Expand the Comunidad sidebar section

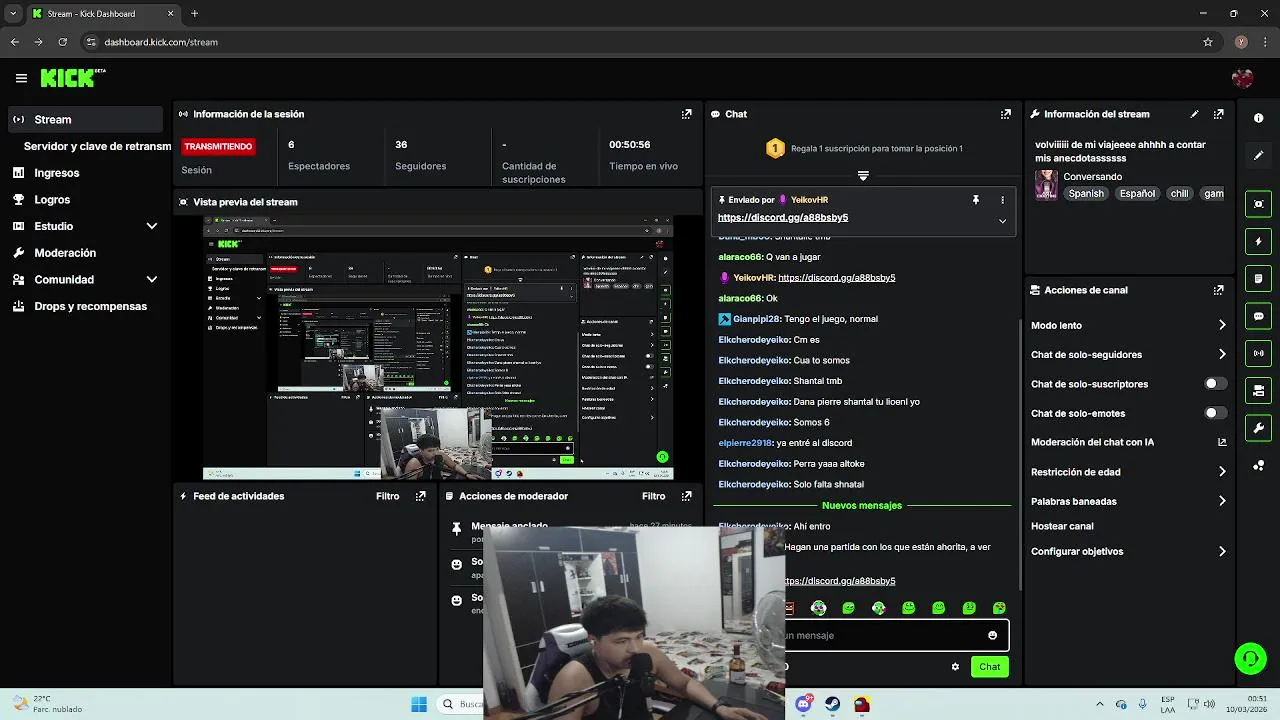(x=152, y=280)
